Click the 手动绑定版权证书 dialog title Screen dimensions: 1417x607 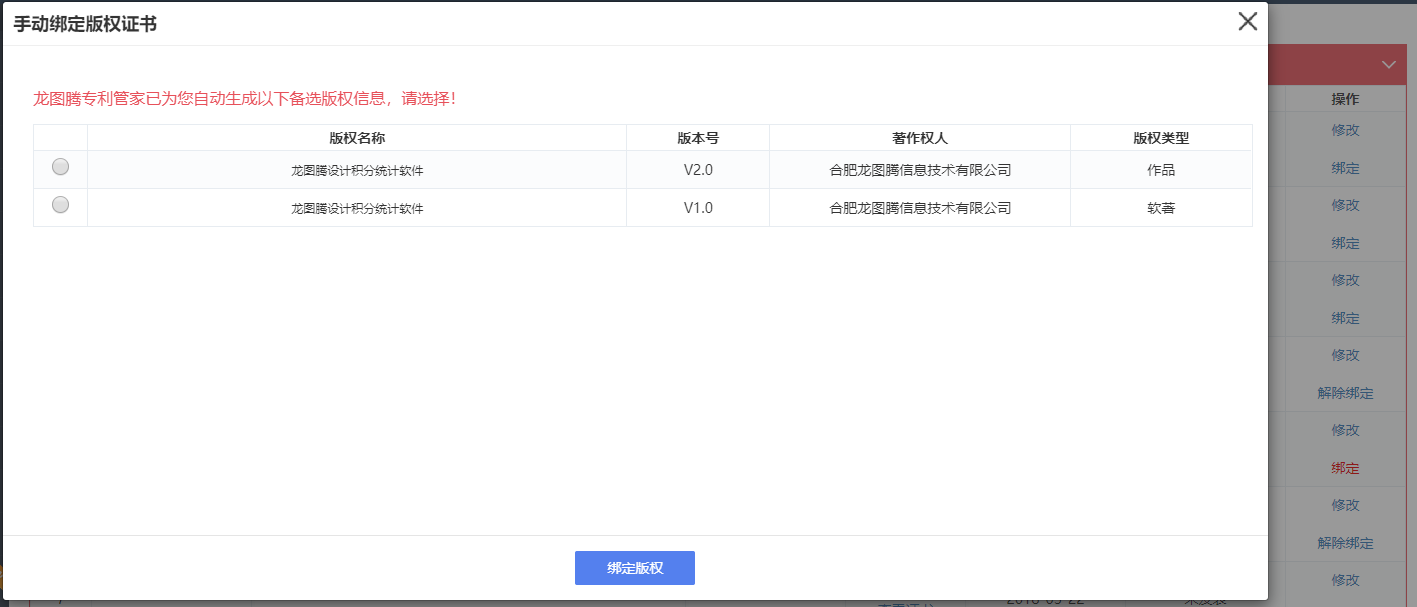coord(84,24)
